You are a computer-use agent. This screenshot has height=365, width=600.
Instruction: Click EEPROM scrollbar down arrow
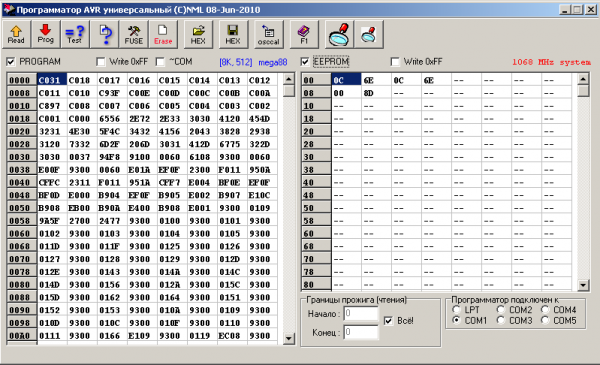click(x=583, y=285)
